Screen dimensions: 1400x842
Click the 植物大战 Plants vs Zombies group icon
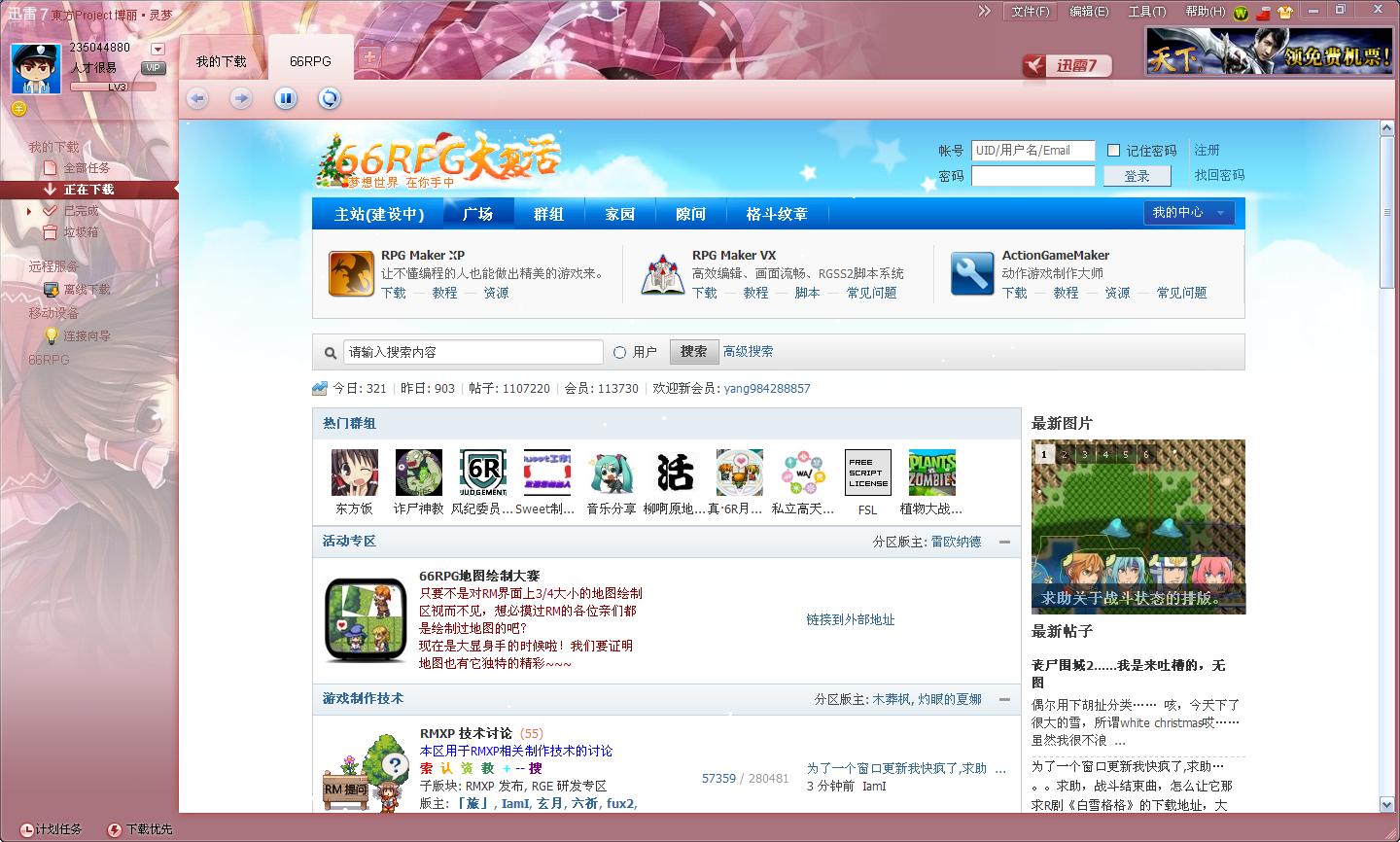[932, 473]
